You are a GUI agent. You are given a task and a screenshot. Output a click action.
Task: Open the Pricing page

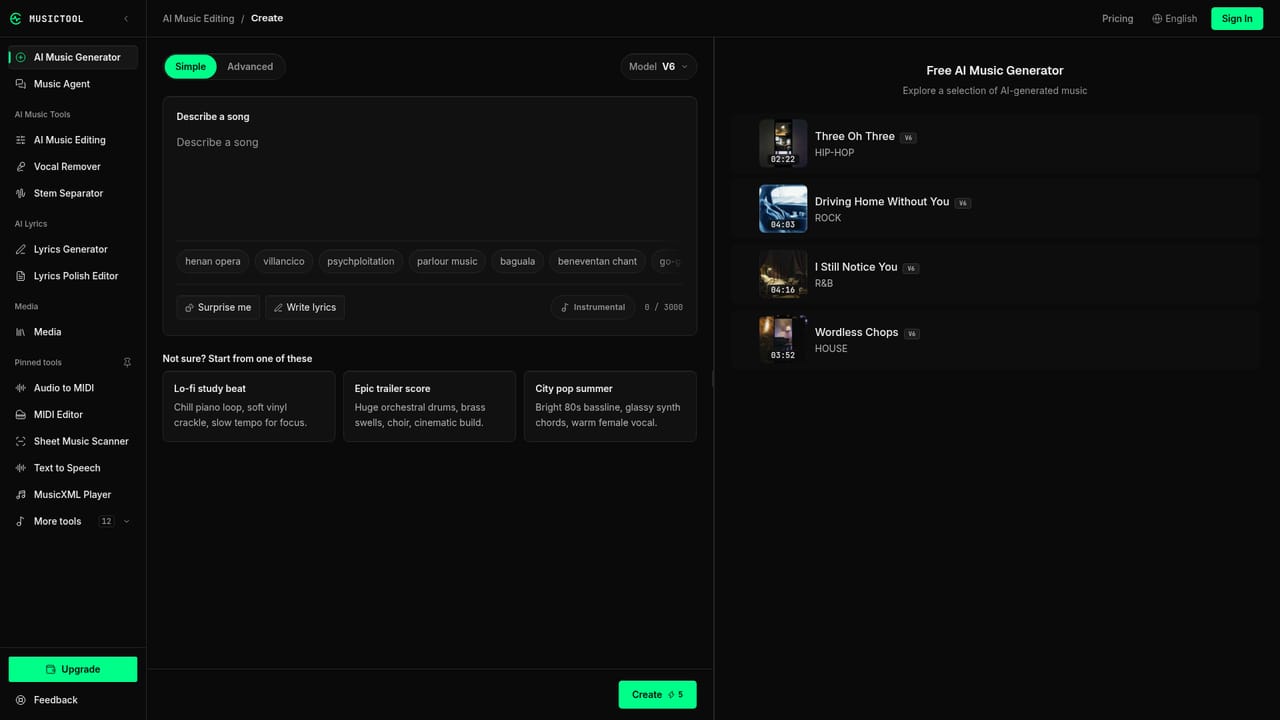point(1118,18)
